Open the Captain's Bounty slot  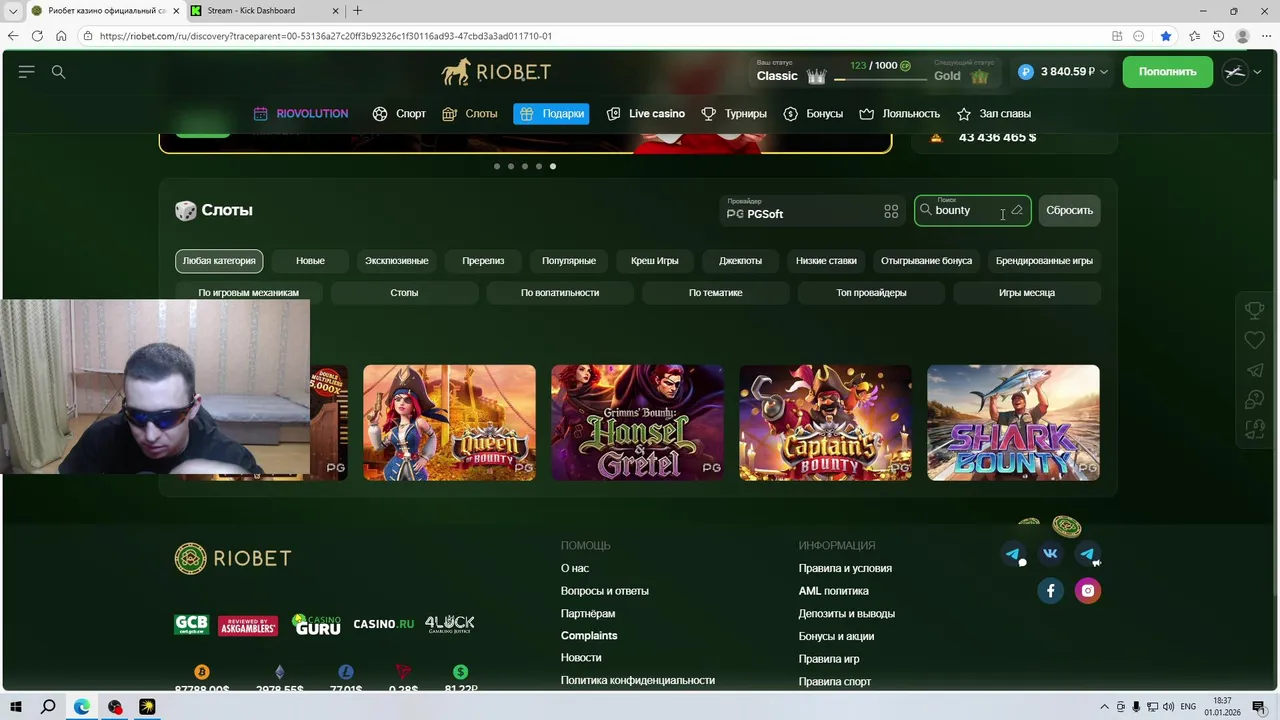(825, 423)
